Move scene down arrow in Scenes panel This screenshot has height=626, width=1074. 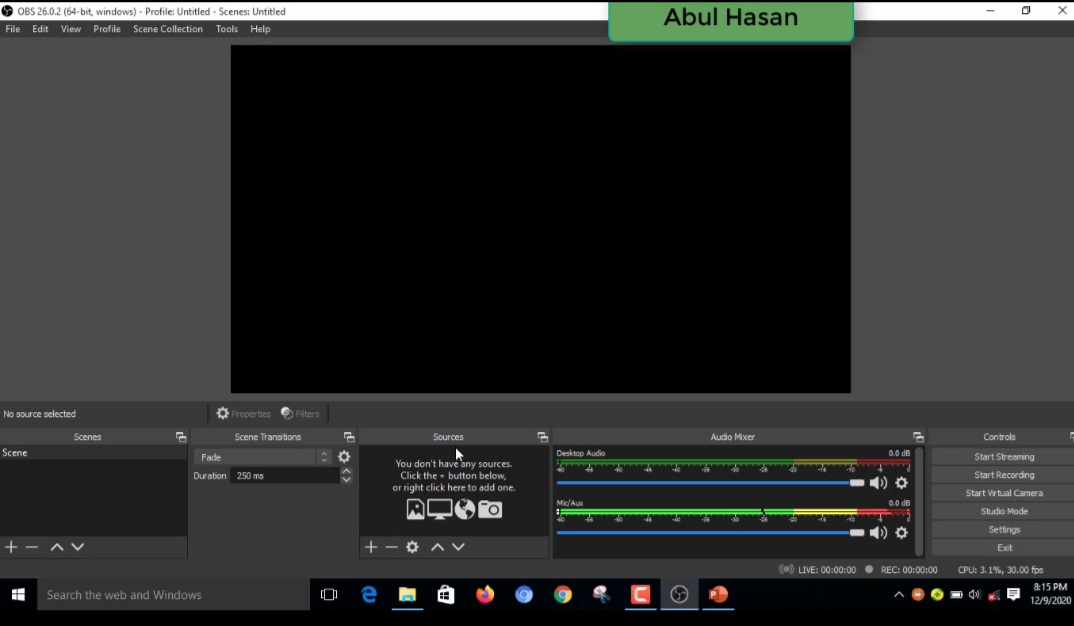77,547
